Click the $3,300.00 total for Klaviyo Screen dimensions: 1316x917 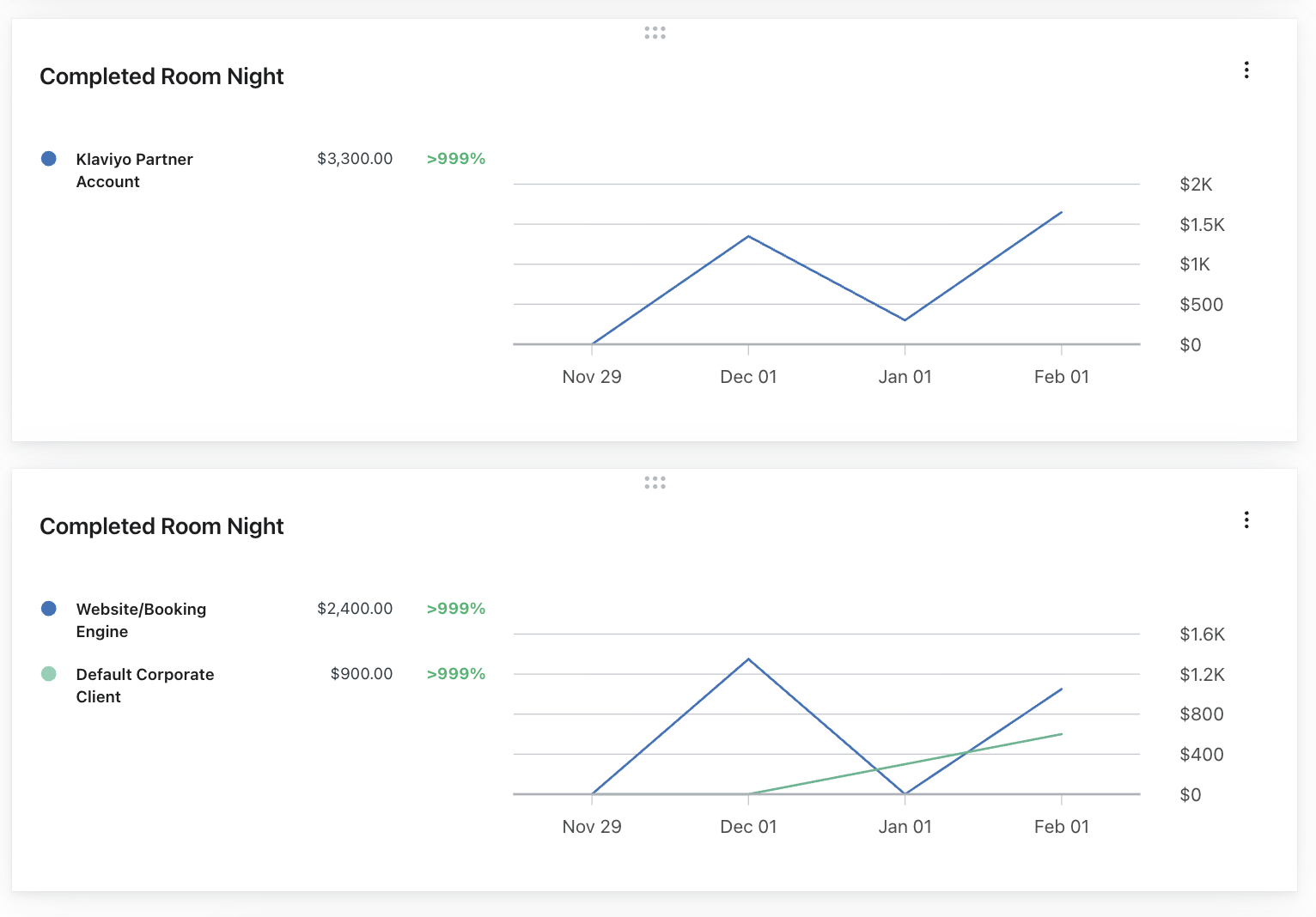click(x=354, y=159)
